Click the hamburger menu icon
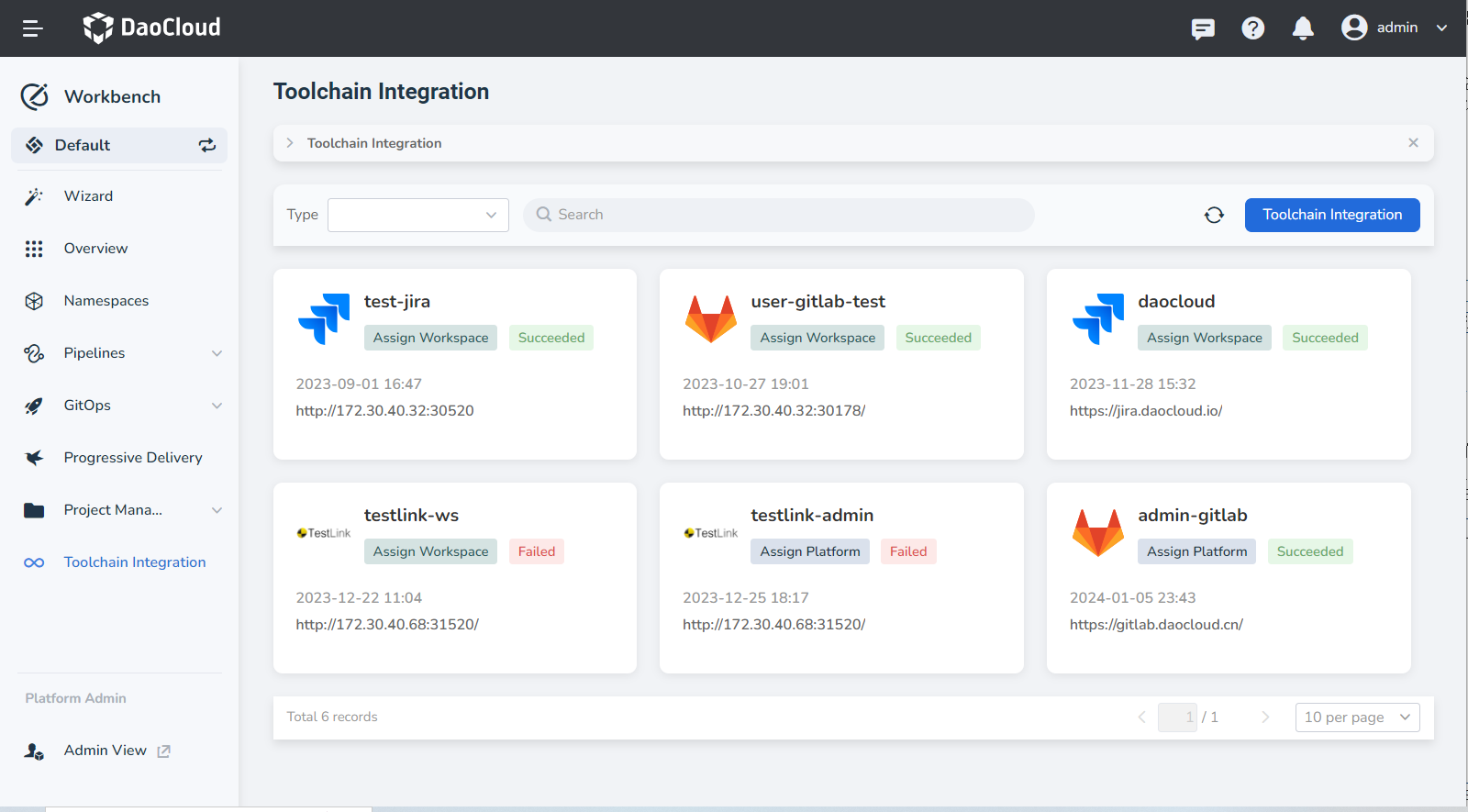 click(x=33, y=28)
